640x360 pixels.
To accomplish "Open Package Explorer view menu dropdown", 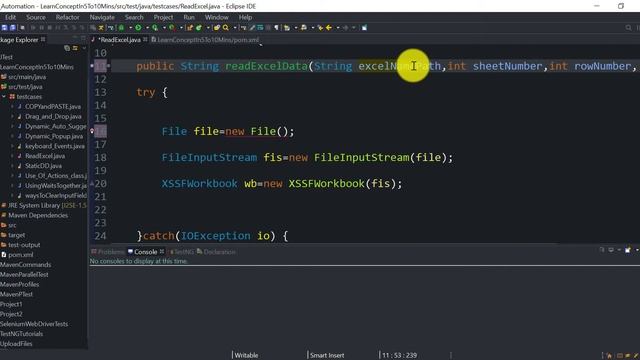I will point(84,48).
